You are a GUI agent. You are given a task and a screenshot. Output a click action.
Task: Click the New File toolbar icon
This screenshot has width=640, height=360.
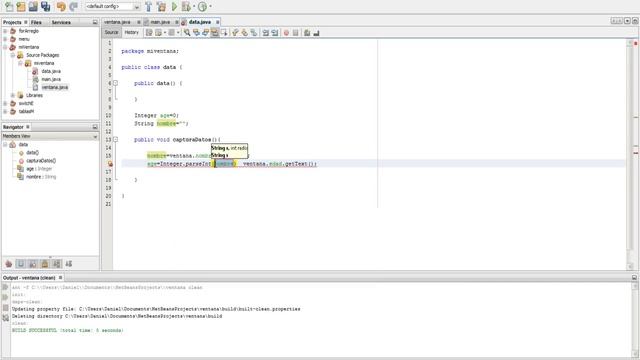(9, 6)
